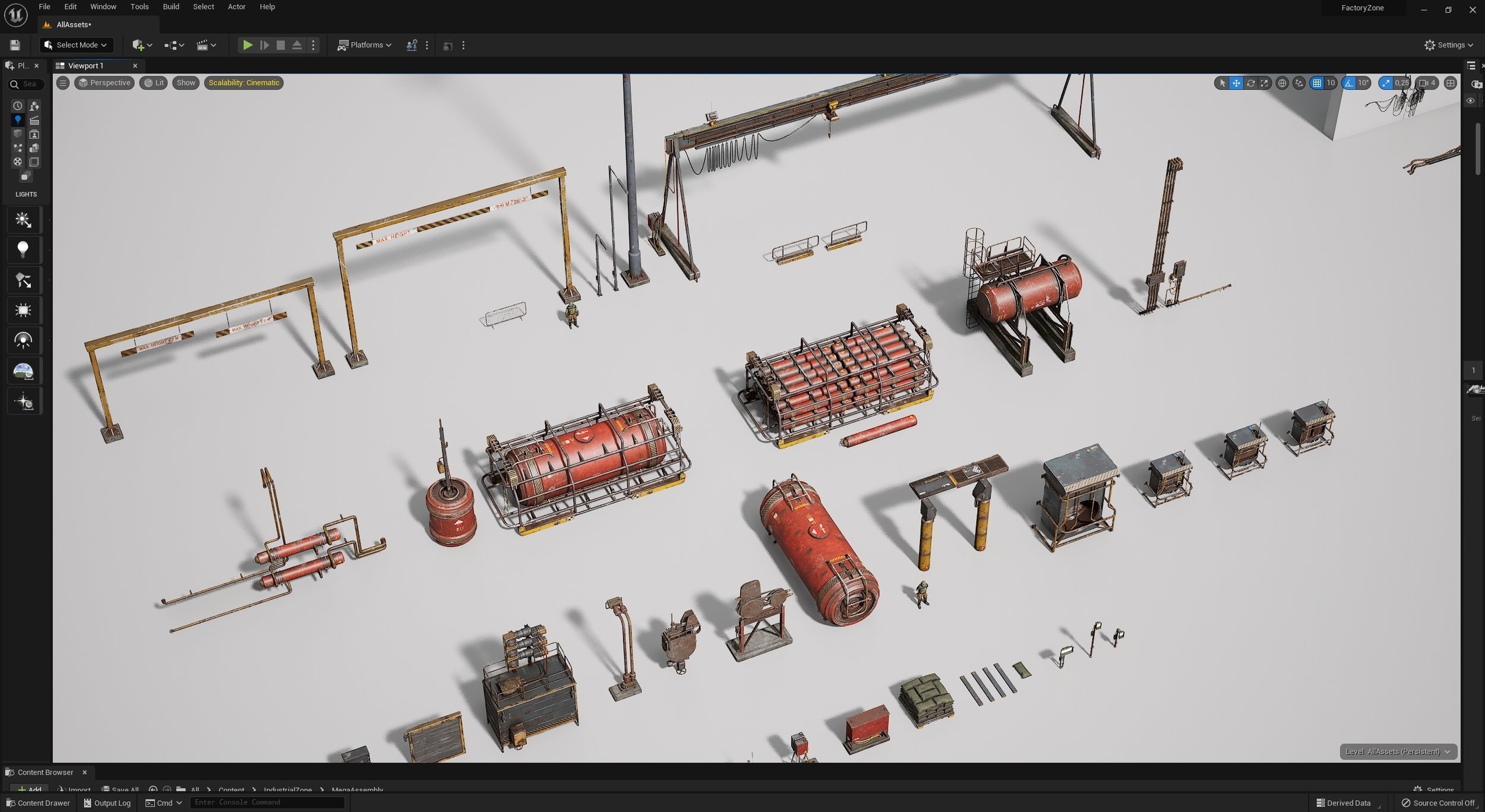
Task: Add a Sky Light actor
Action: click(23, 341)
